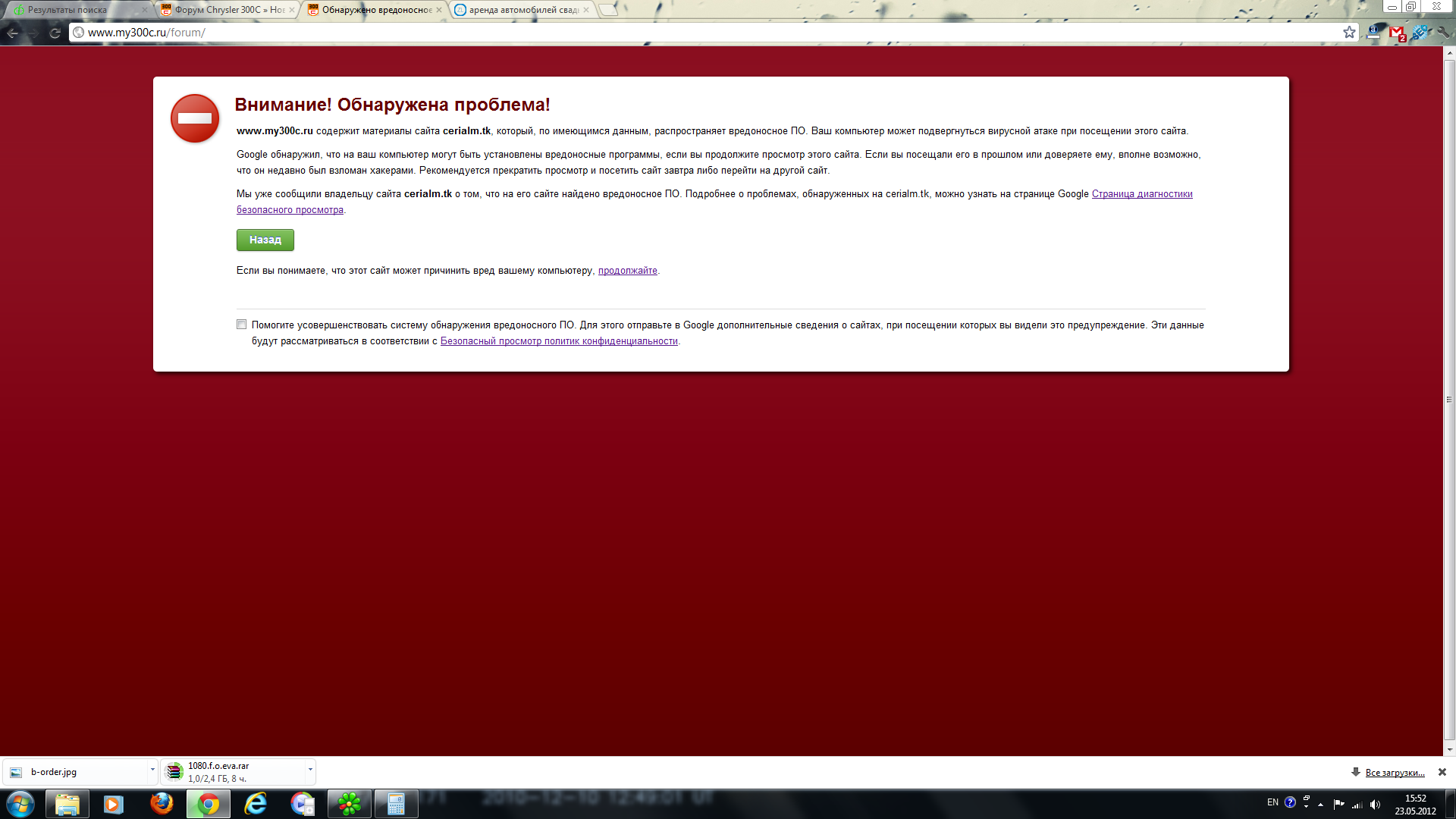Open a new tab button
This screenshot has height=819, width=1456.
(608, 10)
